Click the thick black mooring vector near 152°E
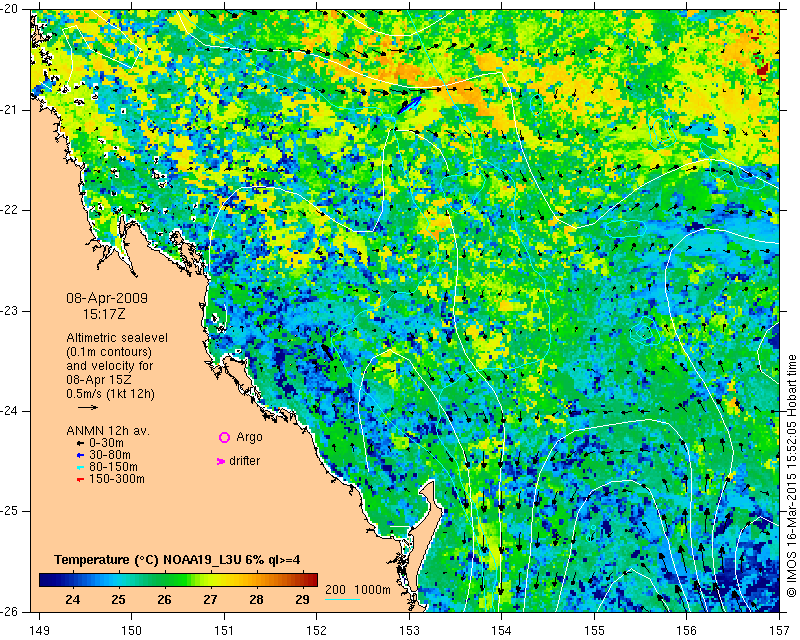This screenshot has width=800, height=640. pyautogui.click(x=327, y=352)
